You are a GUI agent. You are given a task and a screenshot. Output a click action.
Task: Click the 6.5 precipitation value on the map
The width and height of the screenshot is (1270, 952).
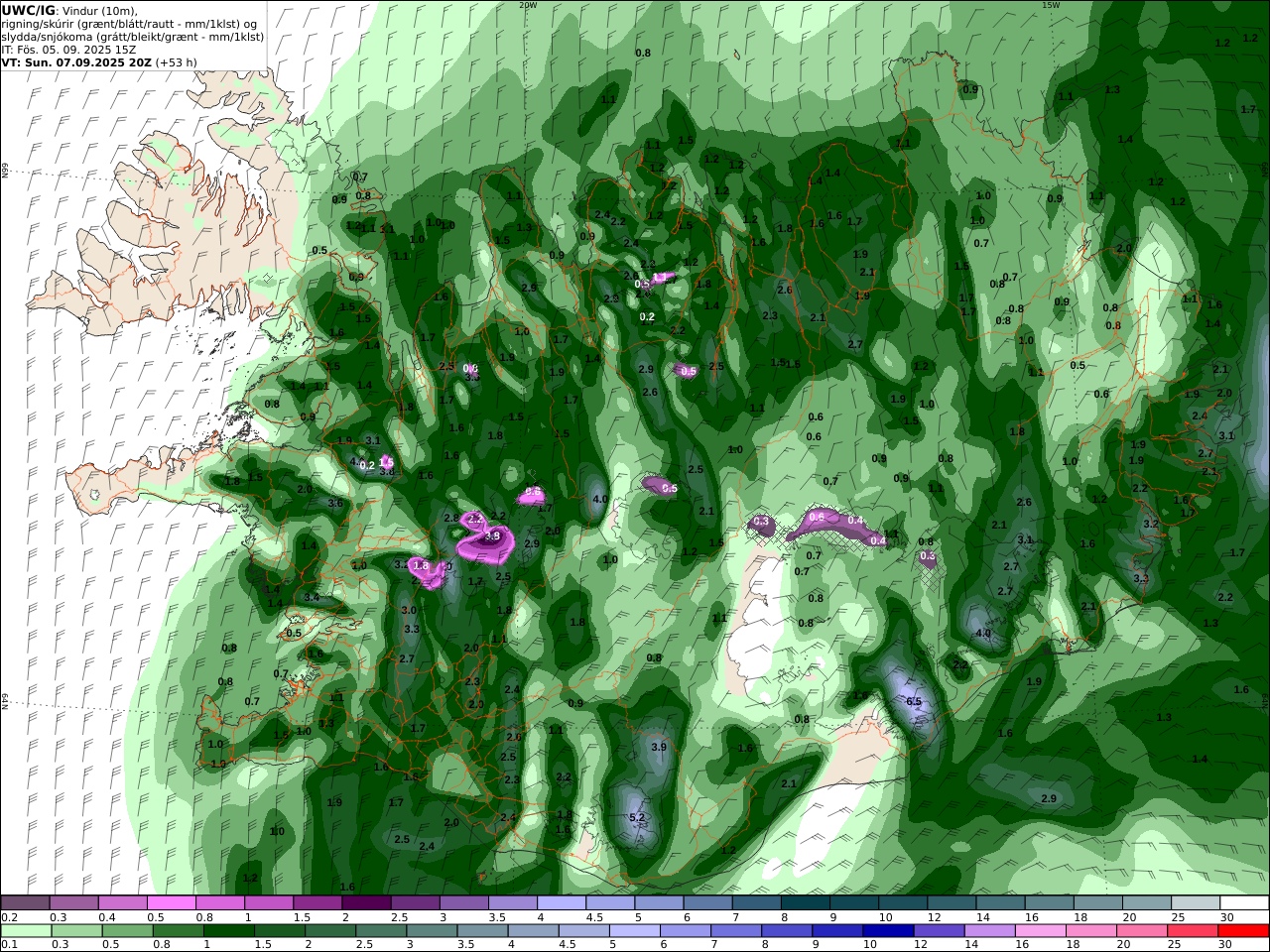click(915, 702)
